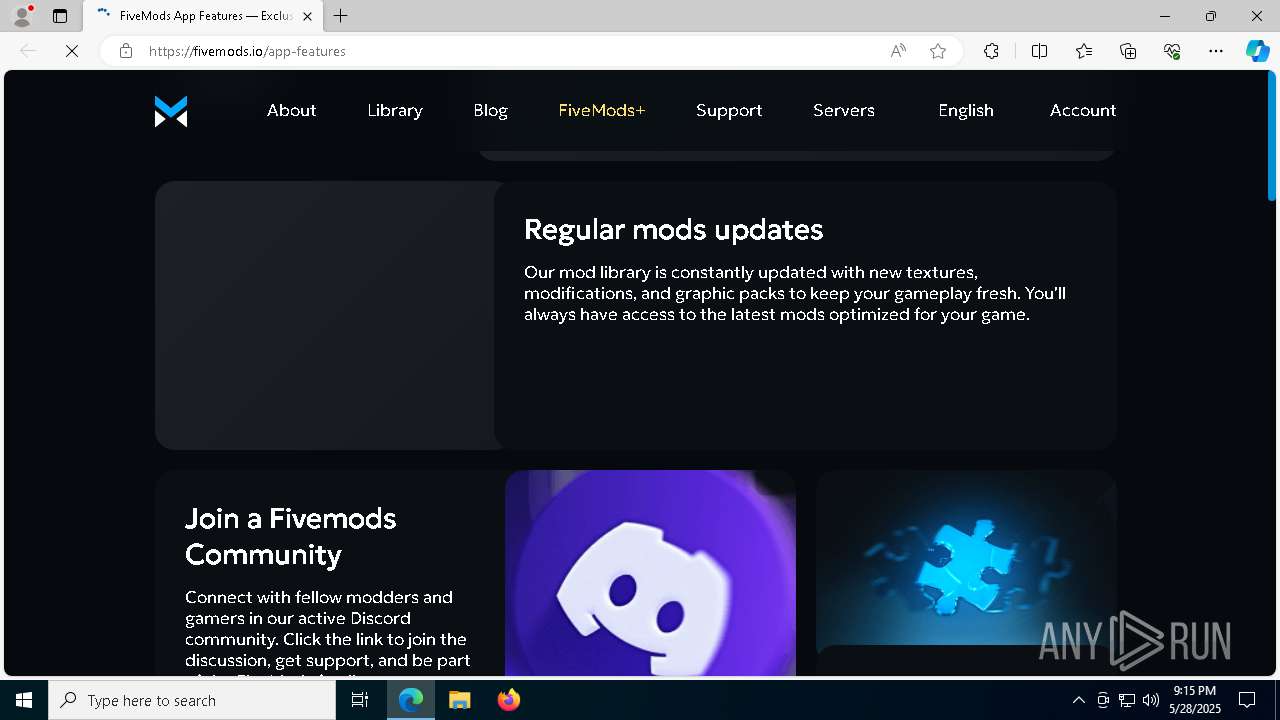
Task: Open the taskbar clock and date
Action: [1195, 700]
